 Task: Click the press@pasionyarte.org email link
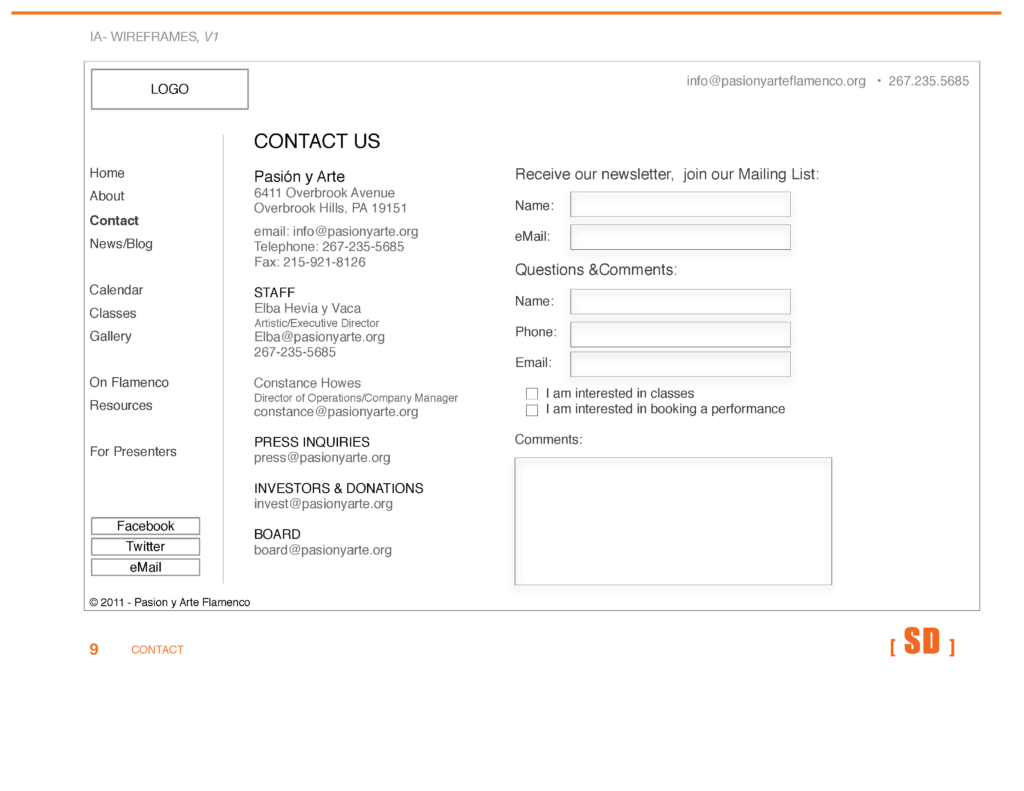click(322, 458)
